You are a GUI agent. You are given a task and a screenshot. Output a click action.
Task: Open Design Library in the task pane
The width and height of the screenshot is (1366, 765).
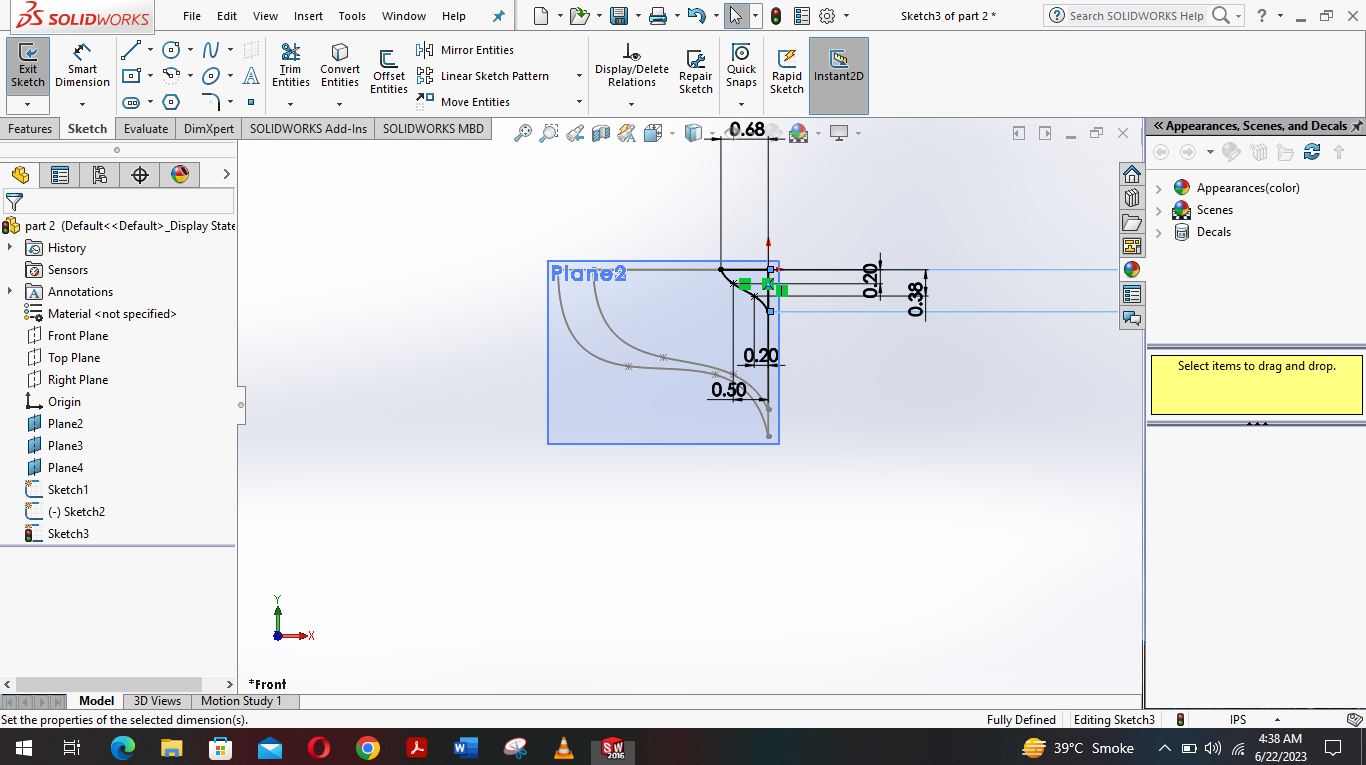click(x=1132, y=198)
